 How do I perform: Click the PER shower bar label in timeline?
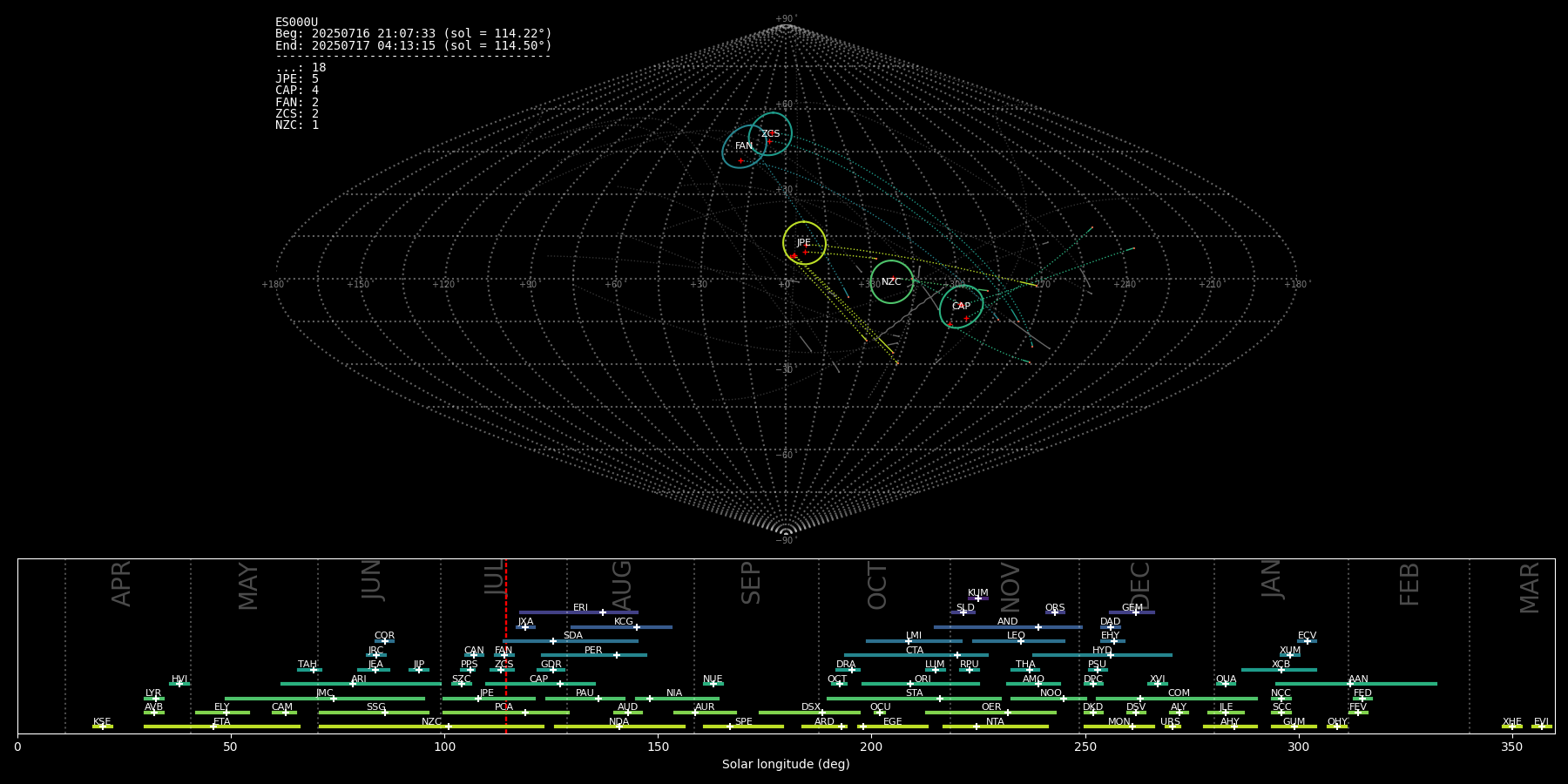coord(593,651)
